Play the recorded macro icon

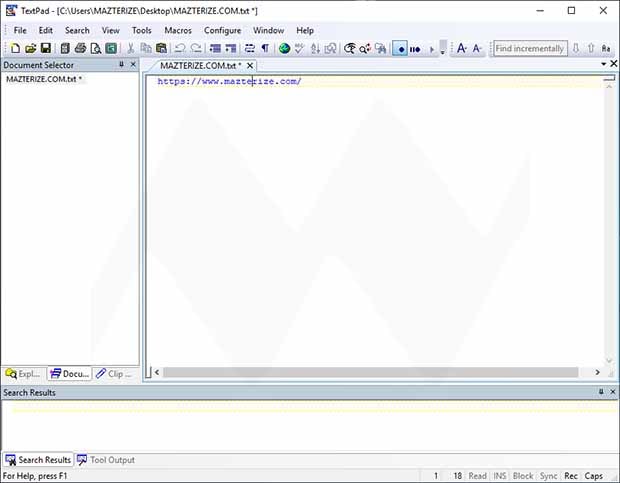click(431, 49)
